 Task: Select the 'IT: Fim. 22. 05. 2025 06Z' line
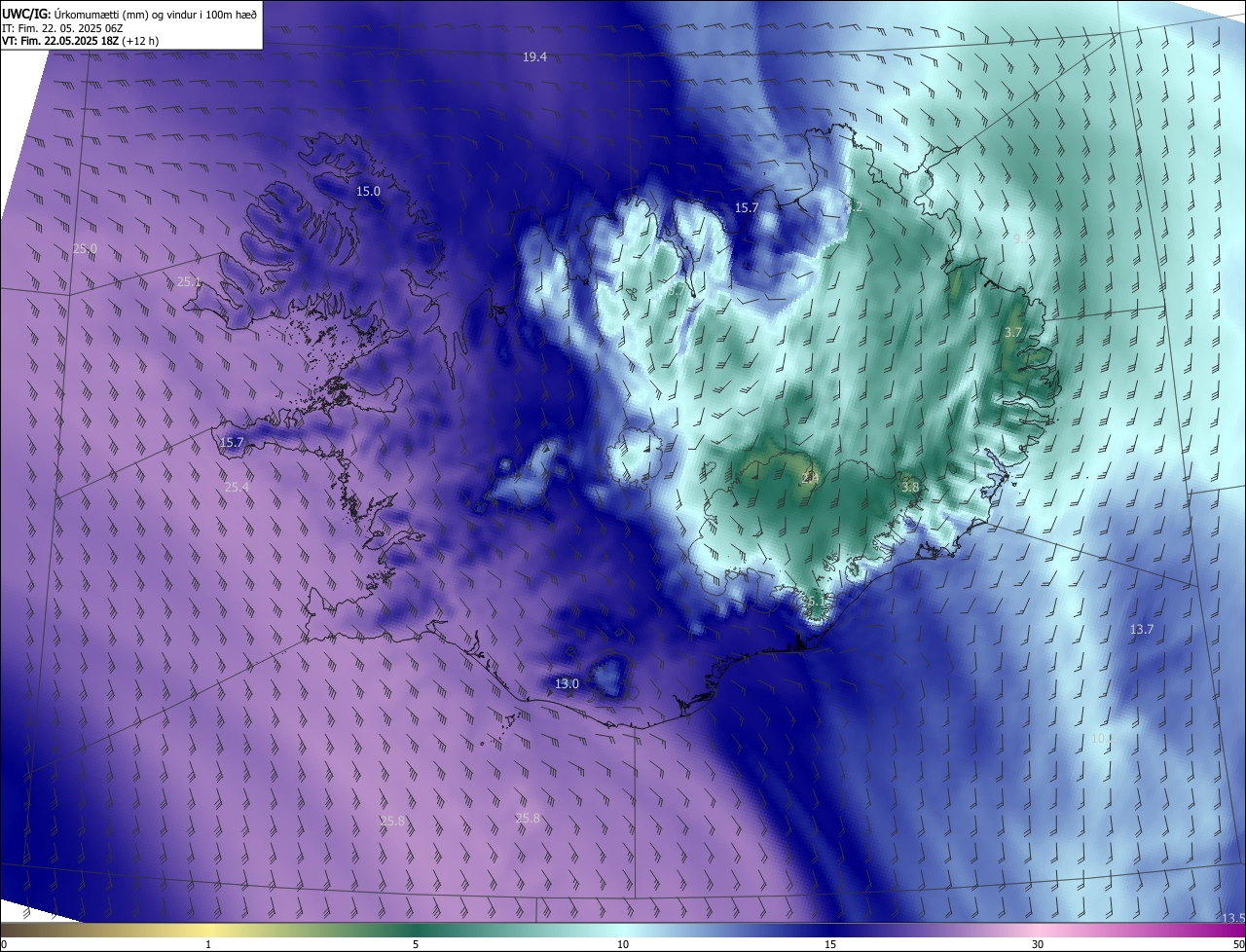[x=62, y=28]
